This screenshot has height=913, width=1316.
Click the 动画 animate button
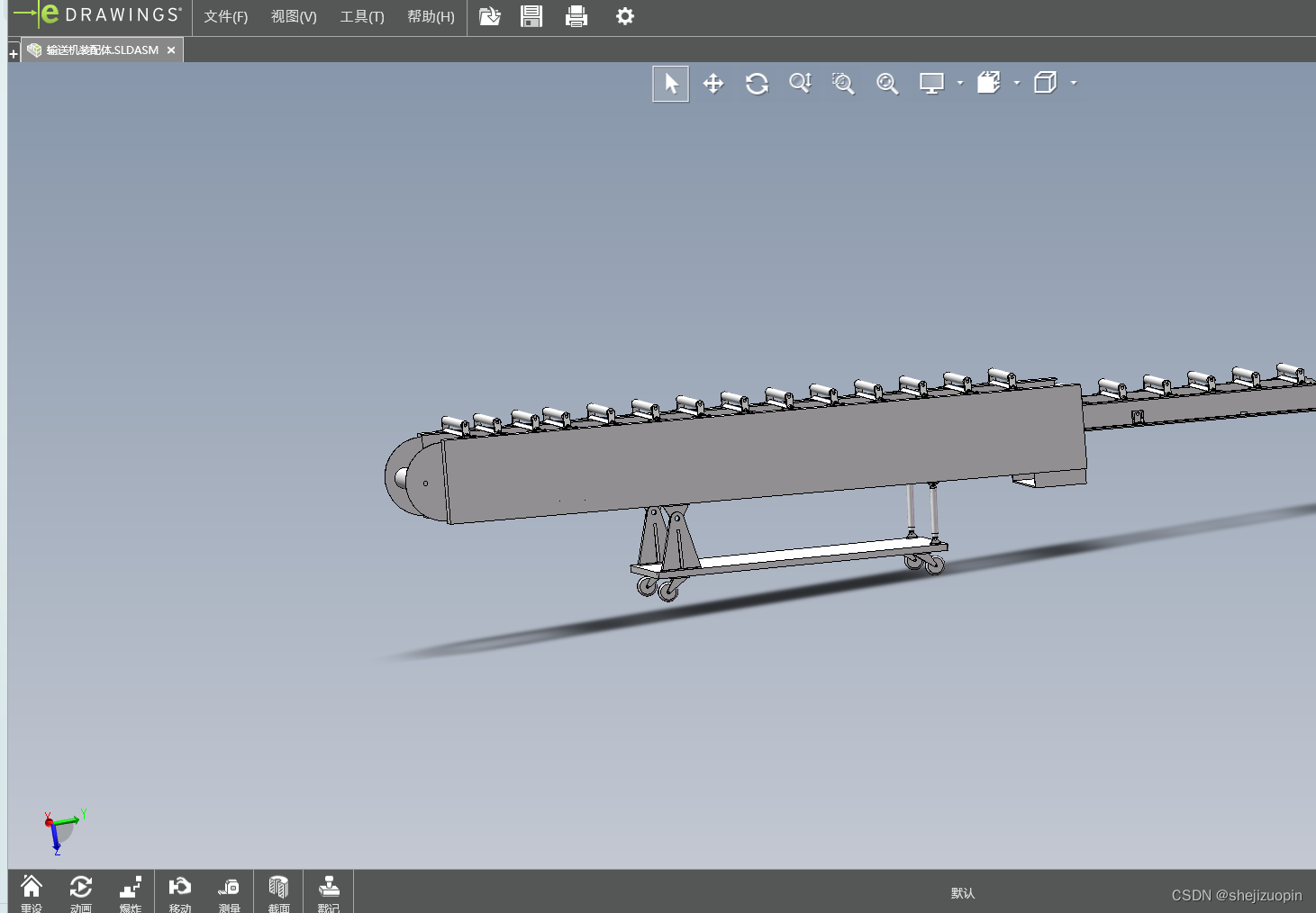coord(81,893)
